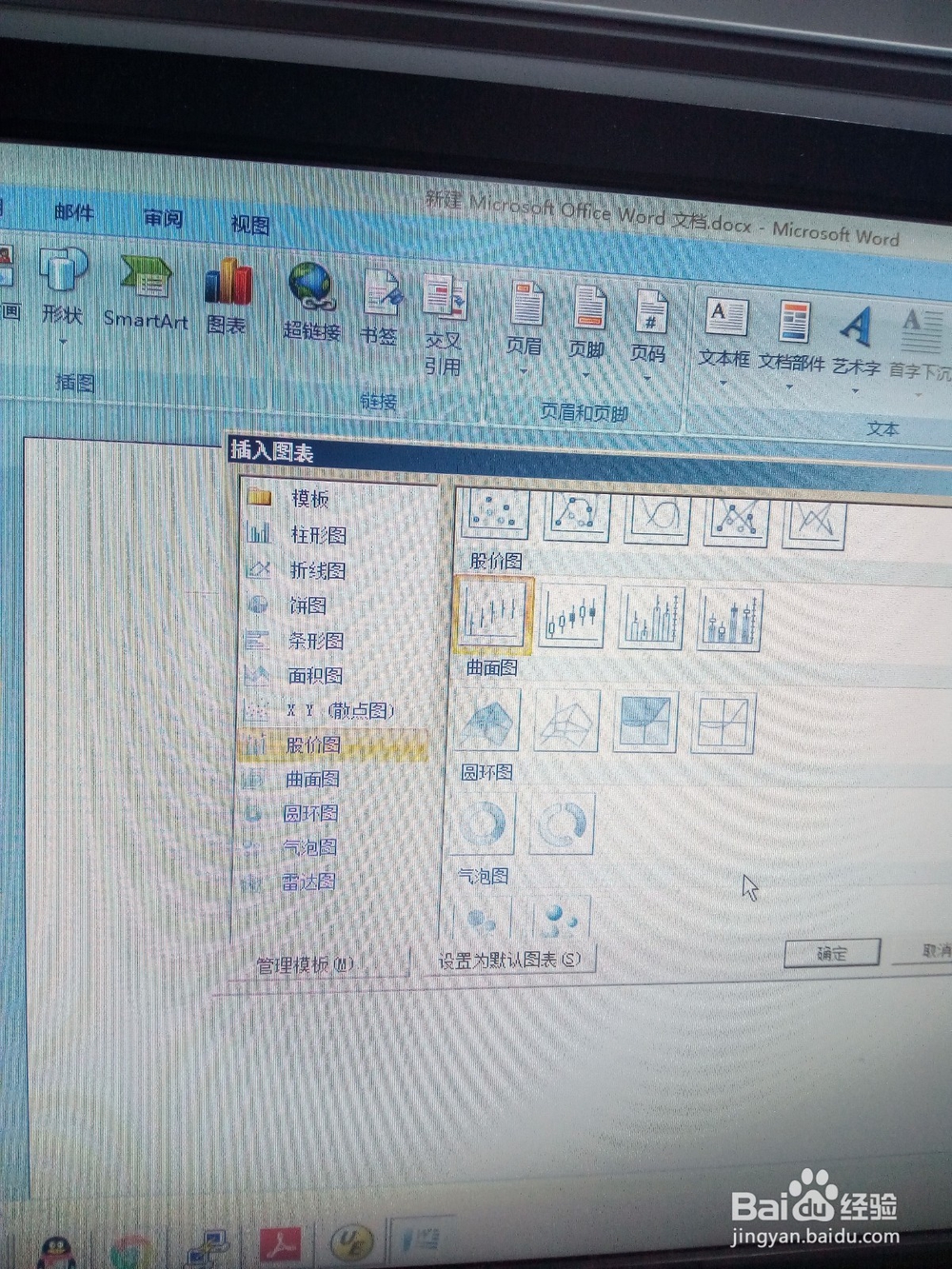Select Bubble chart (气泡图) category
Screen dimensions: 952x1269
(331, 847)
